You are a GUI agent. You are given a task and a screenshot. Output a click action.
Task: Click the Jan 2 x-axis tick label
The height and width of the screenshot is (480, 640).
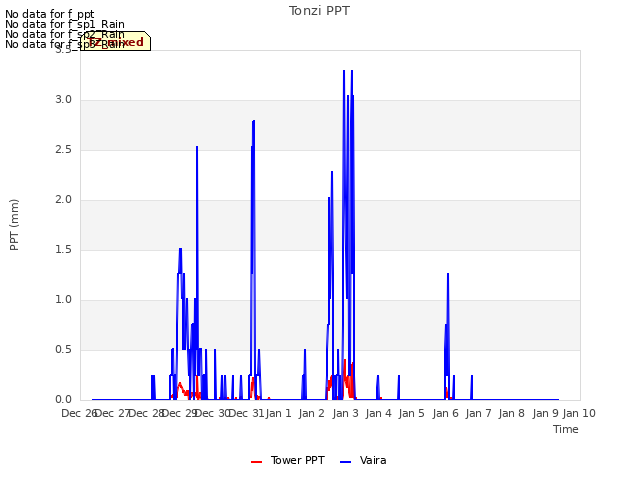[x=312, y=413]
